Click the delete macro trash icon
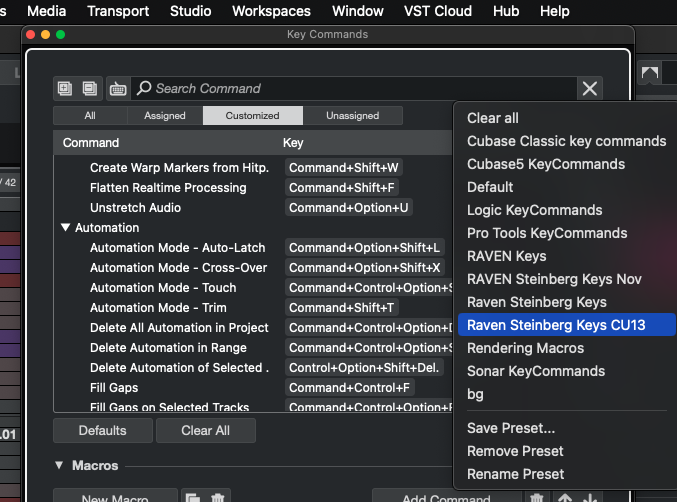677x502 pixels. 218,496
